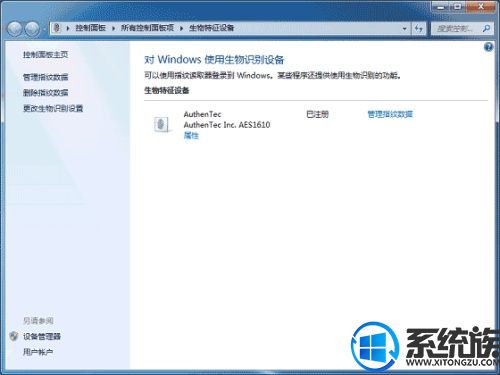Viewport: 500px width, 375px height.
Task: Click the shield icon beside 设备管理器
Action: [x=14, y=336]
